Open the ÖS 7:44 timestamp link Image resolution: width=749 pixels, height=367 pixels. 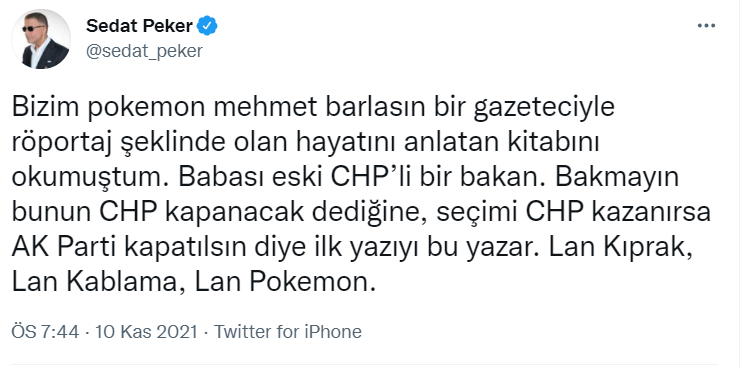[x=45, y=331]
